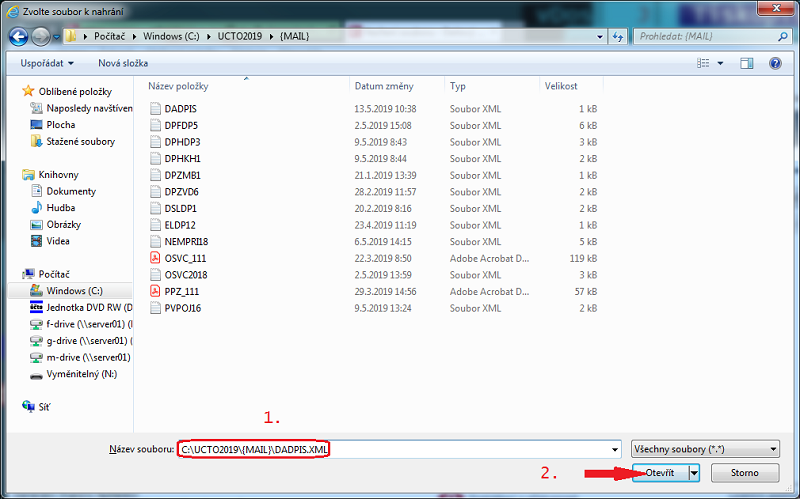Open Síť network in the sidebar
Viewport: 800px width, 499px height.
pos(44,407)
